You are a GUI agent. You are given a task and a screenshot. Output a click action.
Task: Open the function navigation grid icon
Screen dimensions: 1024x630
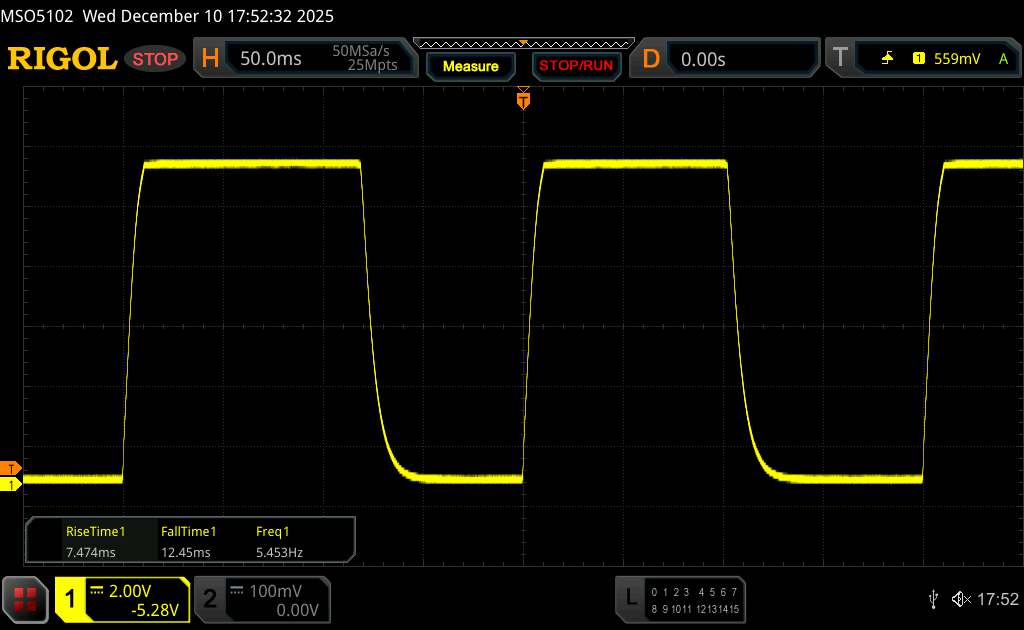(x=26, y=598)
